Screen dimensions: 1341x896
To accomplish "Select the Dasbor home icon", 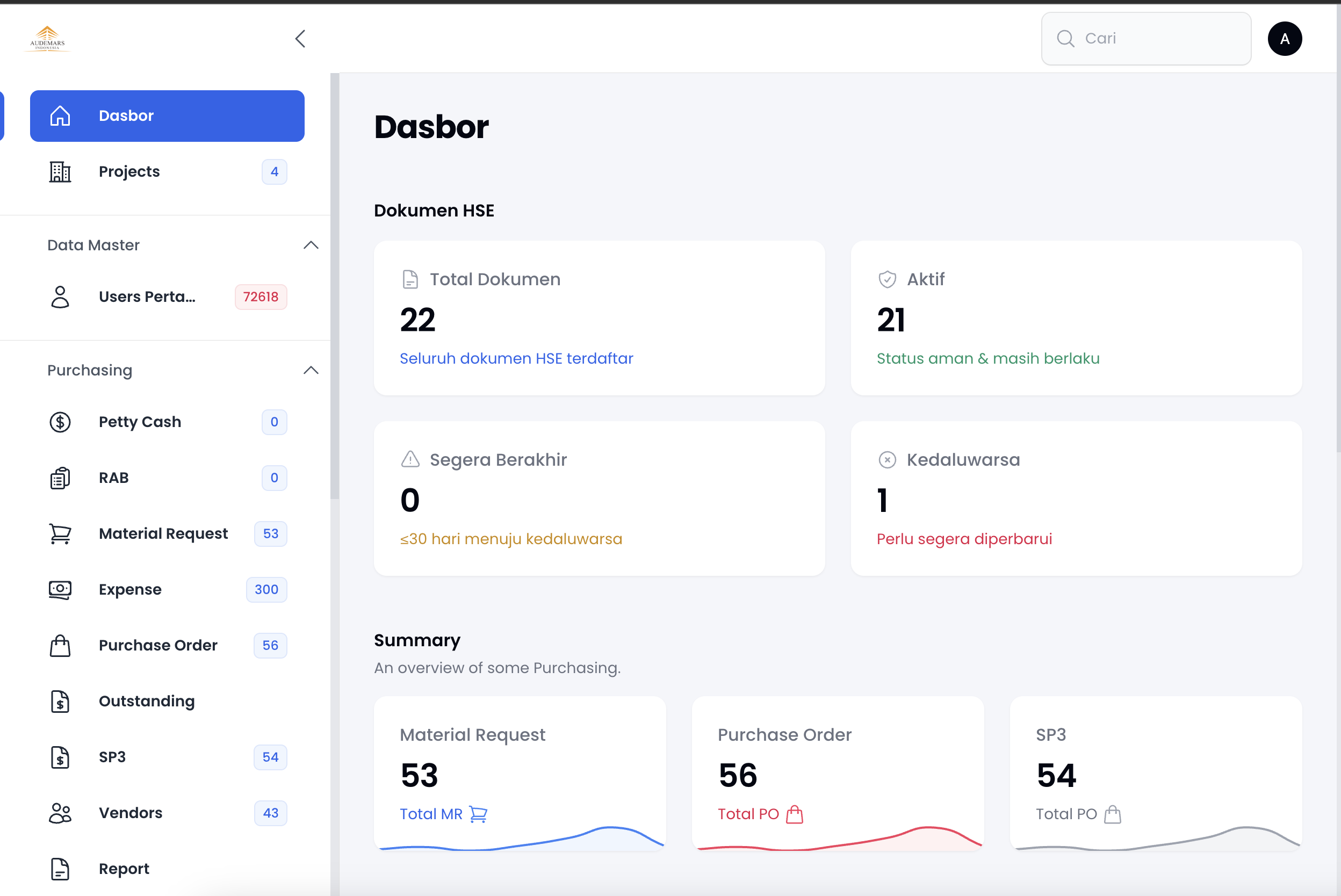I will pos(60,115).
